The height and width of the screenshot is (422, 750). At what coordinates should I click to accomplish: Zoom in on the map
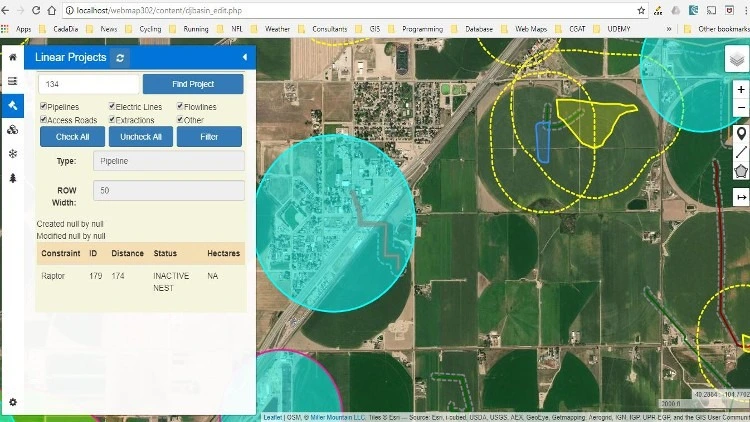coord(741,89)
